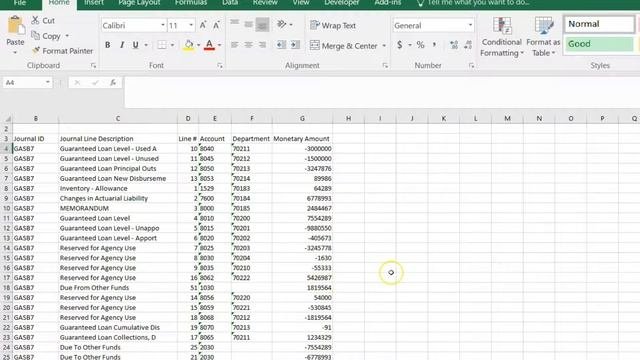Click in the formula bar input

pos(382,92)
